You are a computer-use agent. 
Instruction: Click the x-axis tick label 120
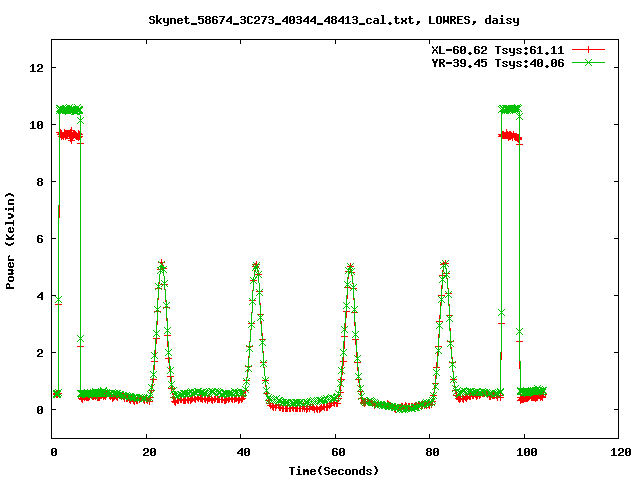click(621, 452)
